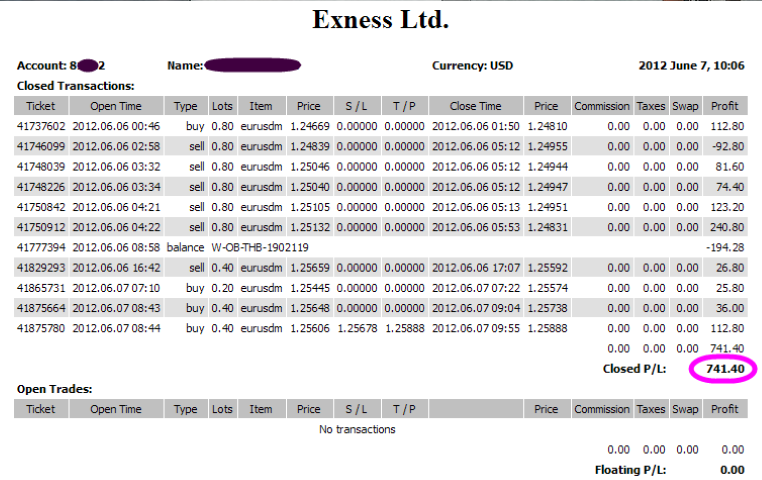Click the report date 2012 June 7, 10:06
This screenshot has height=480, width=762.
691,66
